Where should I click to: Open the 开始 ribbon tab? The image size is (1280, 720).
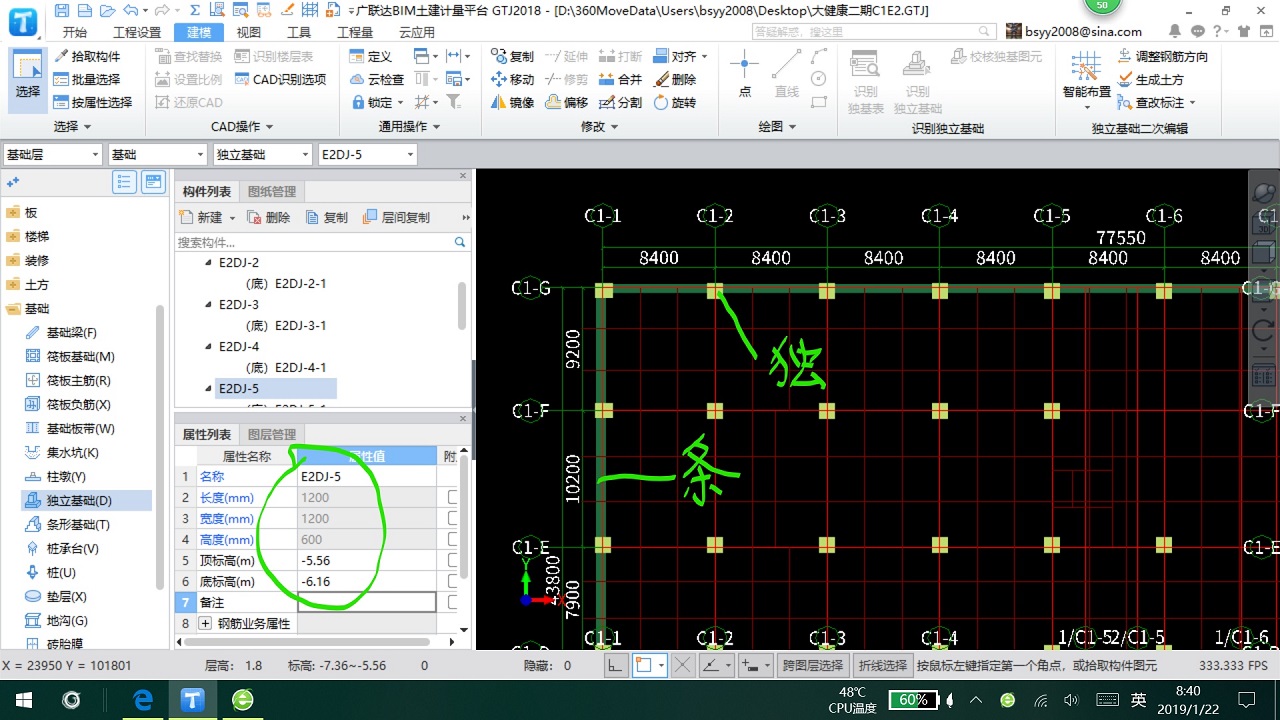tap(75, 32)
